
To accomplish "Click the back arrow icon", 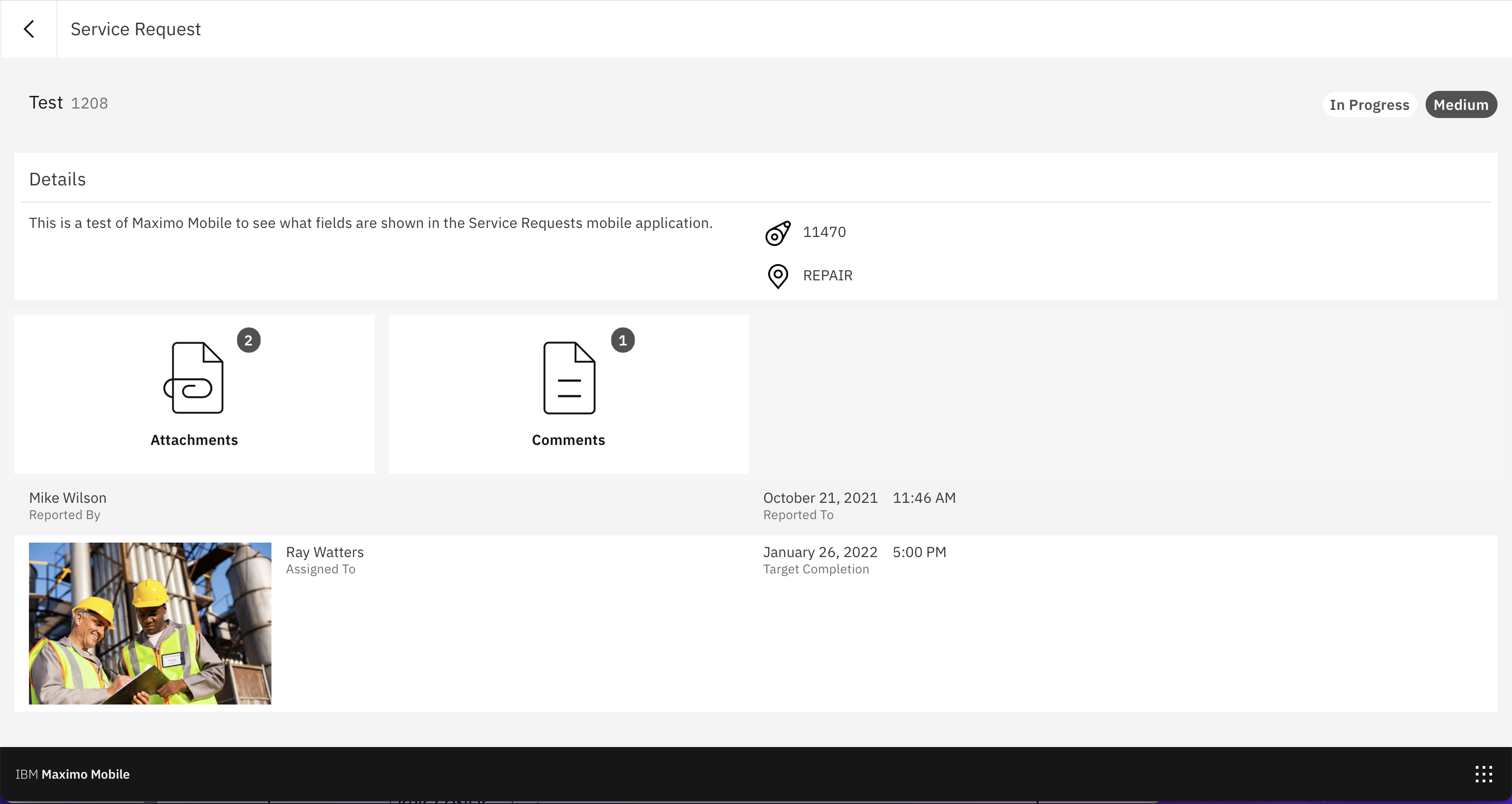I will 29,29.
